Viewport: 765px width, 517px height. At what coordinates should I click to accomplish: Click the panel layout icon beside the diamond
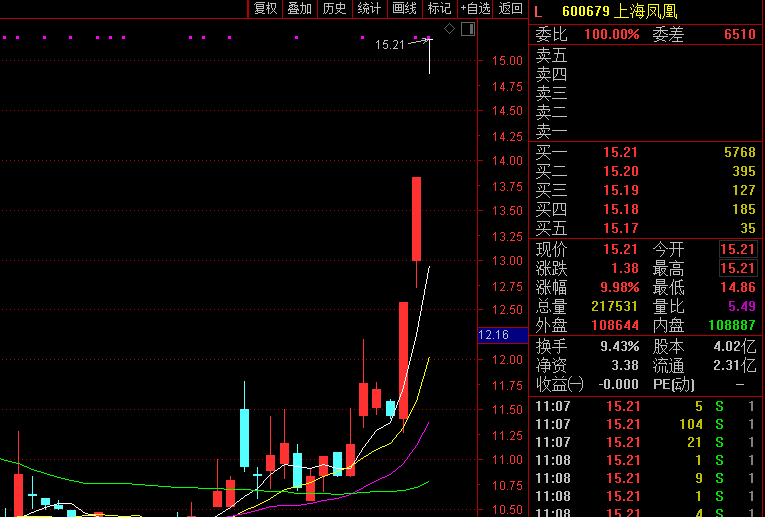click(465, 29)
